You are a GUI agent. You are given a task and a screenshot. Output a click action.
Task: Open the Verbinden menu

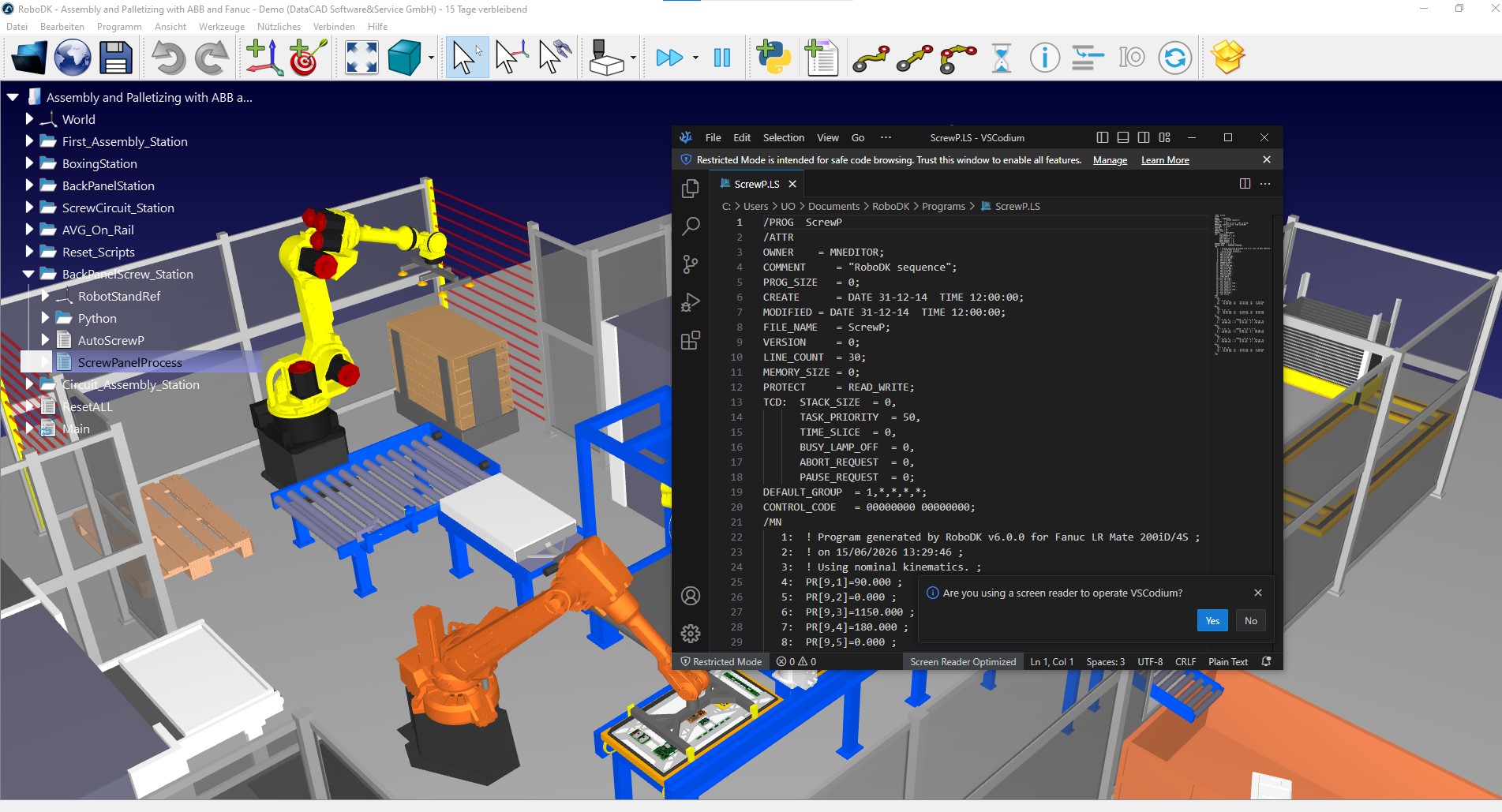(334, 27)
